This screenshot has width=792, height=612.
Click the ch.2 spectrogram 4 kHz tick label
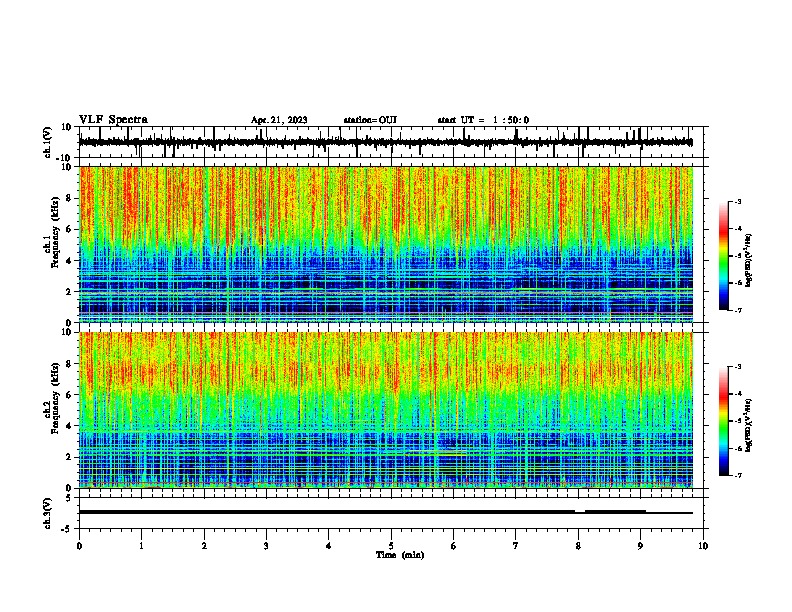(x=69, y=426)
